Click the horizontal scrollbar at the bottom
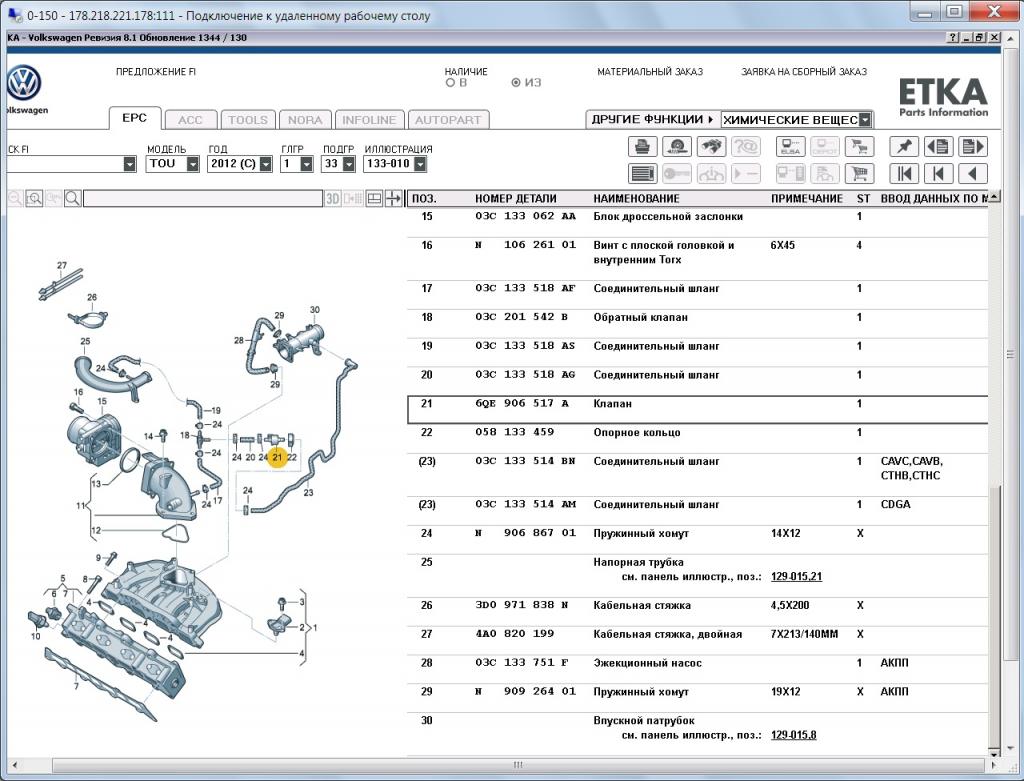1024x781 pixels. (x=518, y=765)
